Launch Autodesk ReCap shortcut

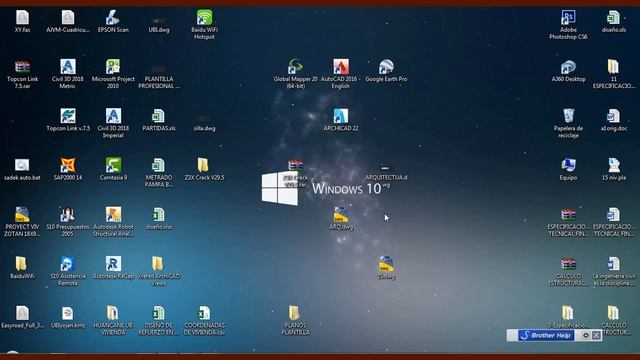(x=113, y=264)
